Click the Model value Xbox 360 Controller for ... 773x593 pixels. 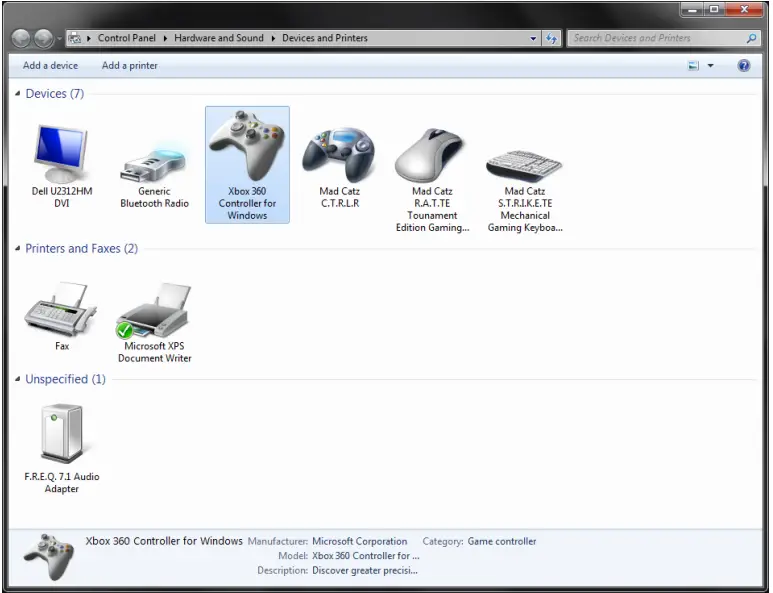click(x=366, y=556)
